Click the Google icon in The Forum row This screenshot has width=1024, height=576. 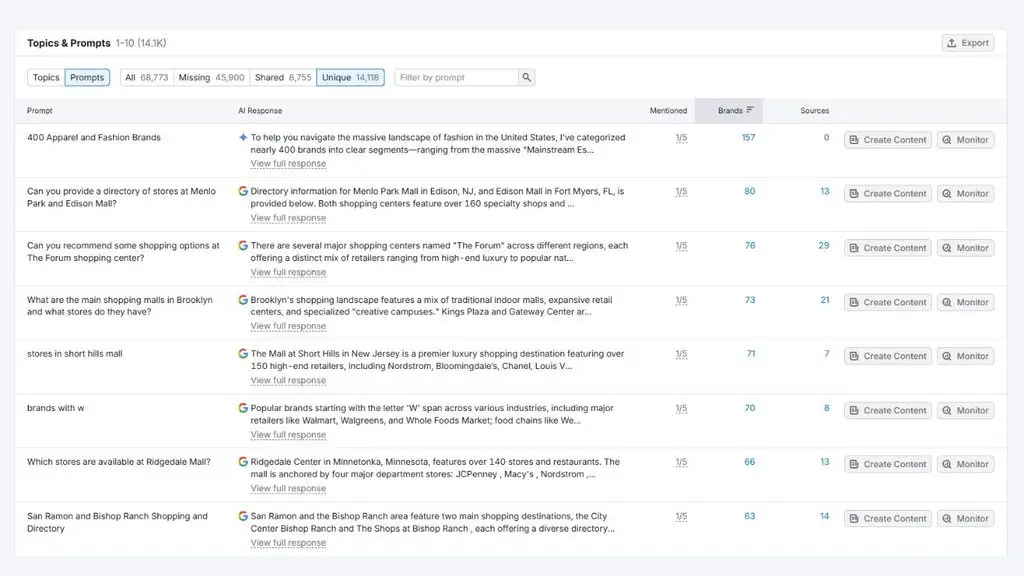[x=243, y=246]
